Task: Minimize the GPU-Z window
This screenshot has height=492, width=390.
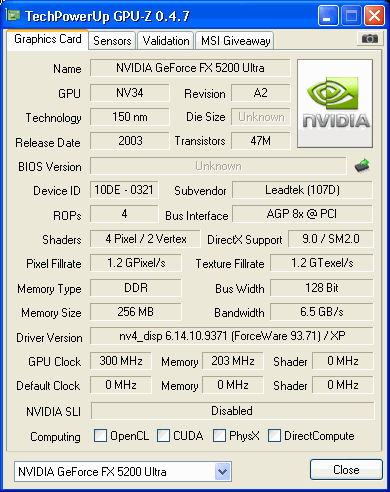Action: (x=328, y=16)
